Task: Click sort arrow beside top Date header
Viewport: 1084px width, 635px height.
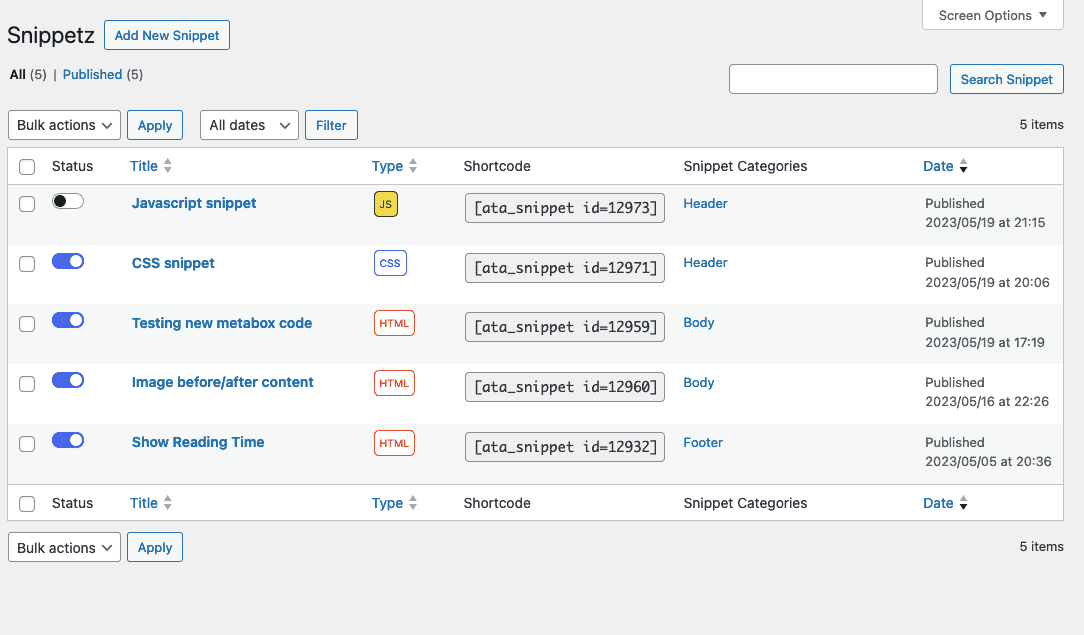Action: tap(964, 167)
